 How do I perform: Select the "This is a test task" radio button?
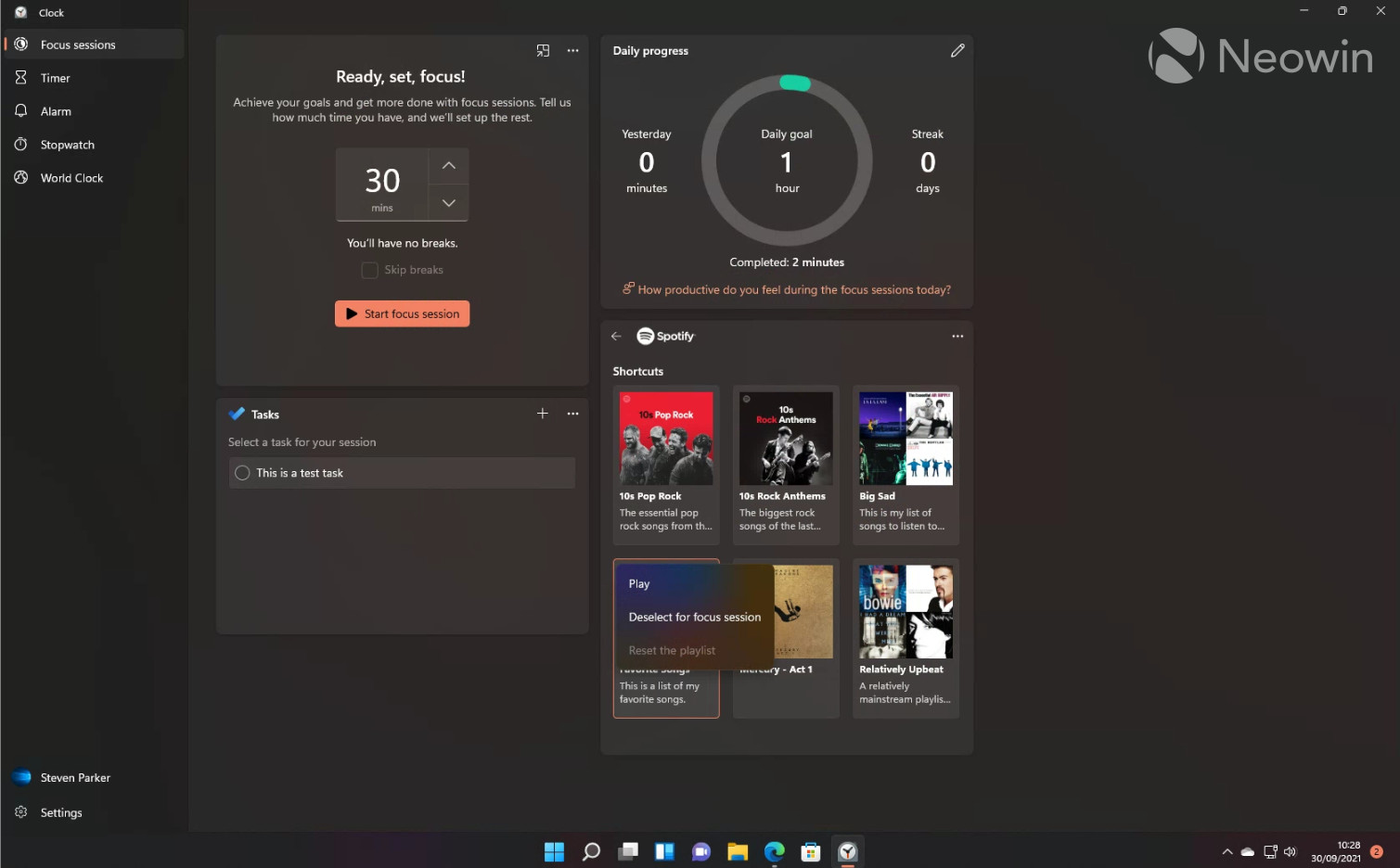click(x=241, y=472)
